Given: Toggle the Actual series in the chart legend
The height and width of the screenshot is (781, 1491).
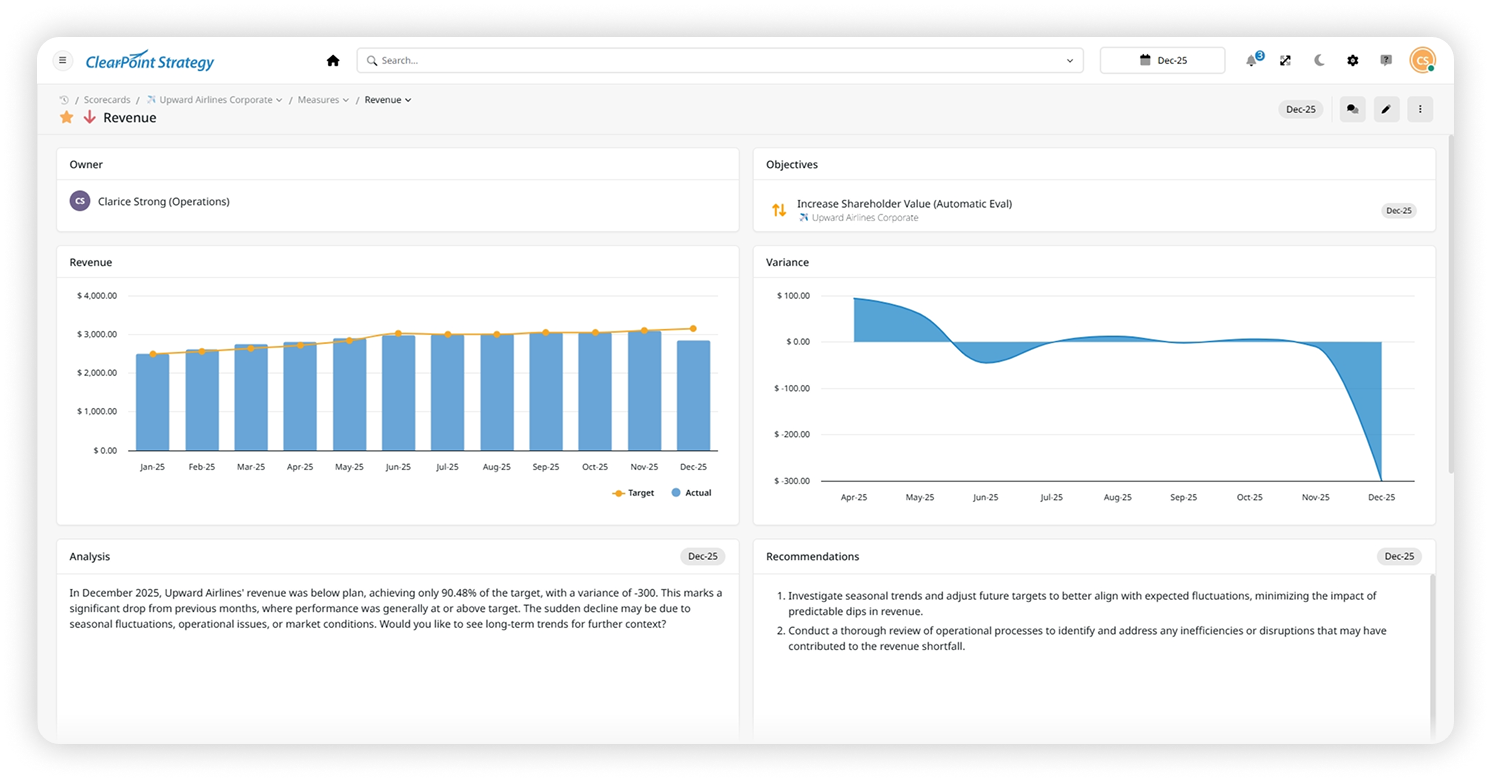Looking at the screenshot, I should 691,492.
